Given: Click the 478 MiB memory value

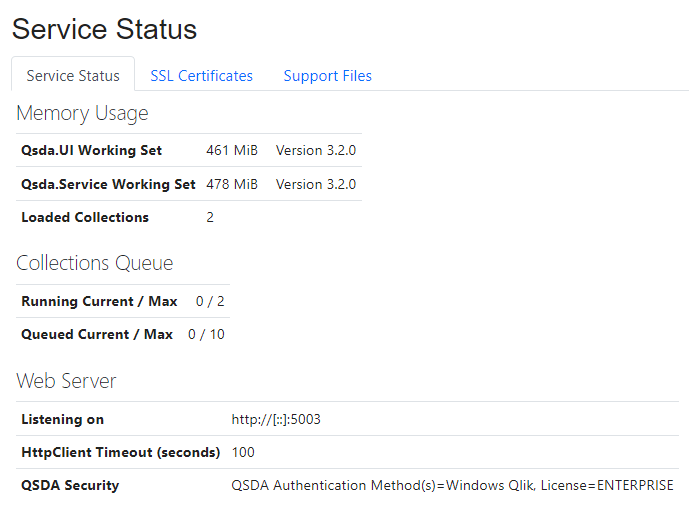Looking at the screenshot, I should (x=231, y=184).
